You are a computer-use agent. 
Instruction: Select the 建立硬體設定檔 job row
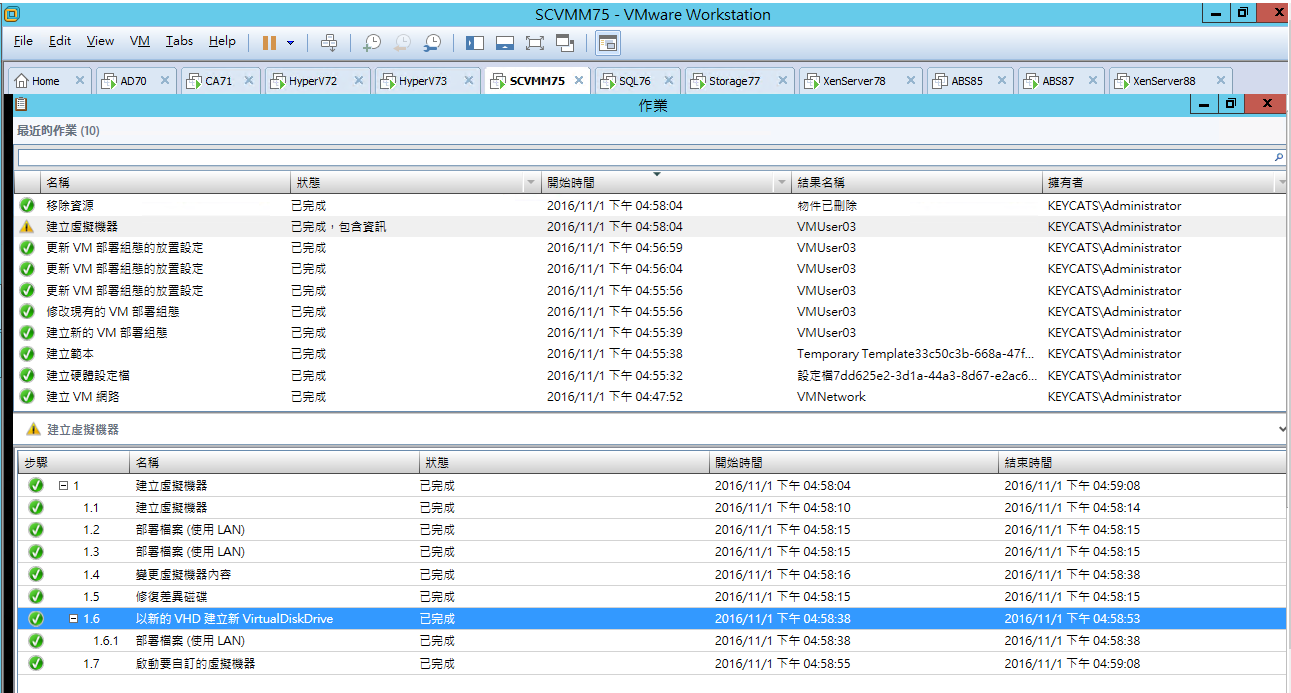click(650, 375)
